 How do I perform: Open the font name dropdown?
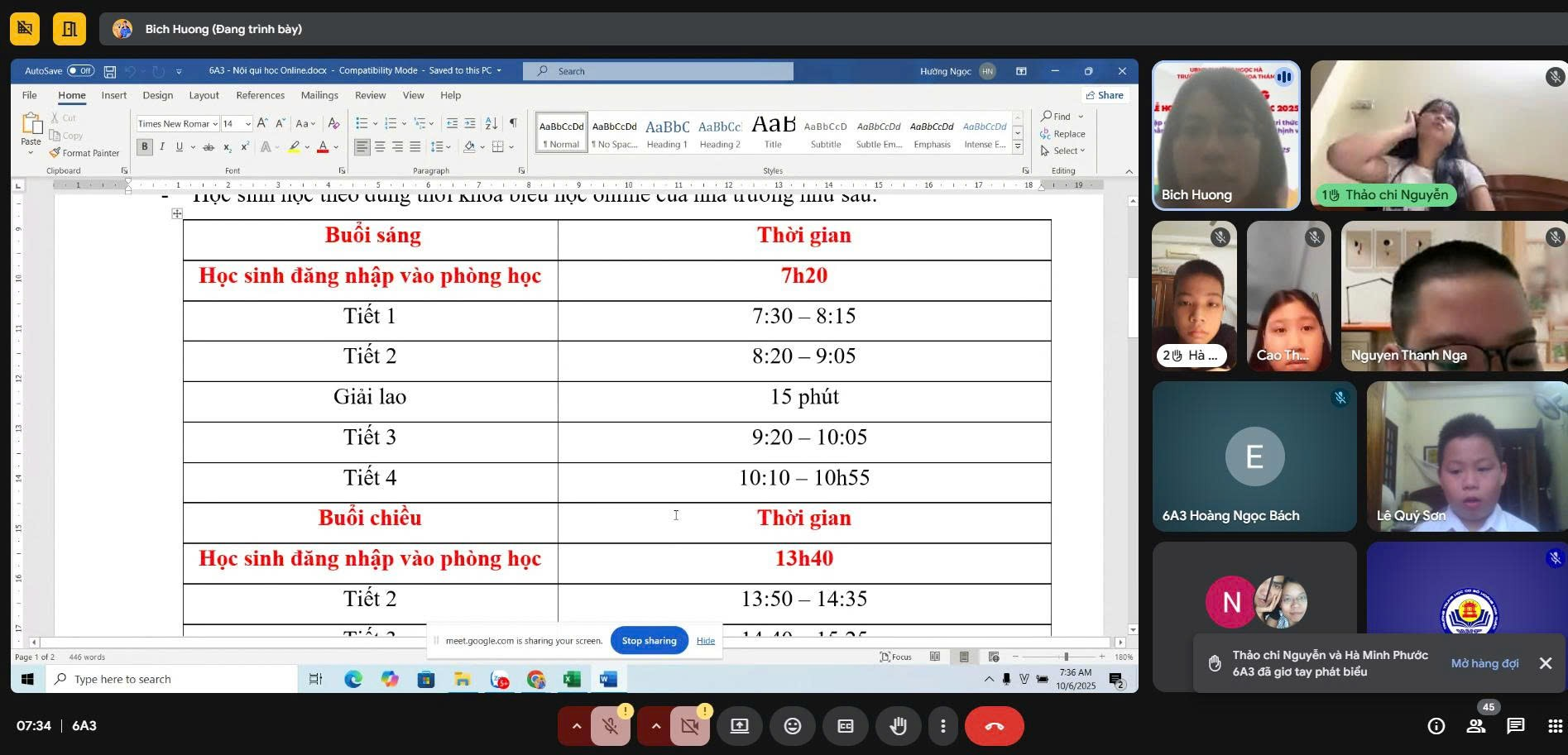pyautogui.click(x=214, y=124)
